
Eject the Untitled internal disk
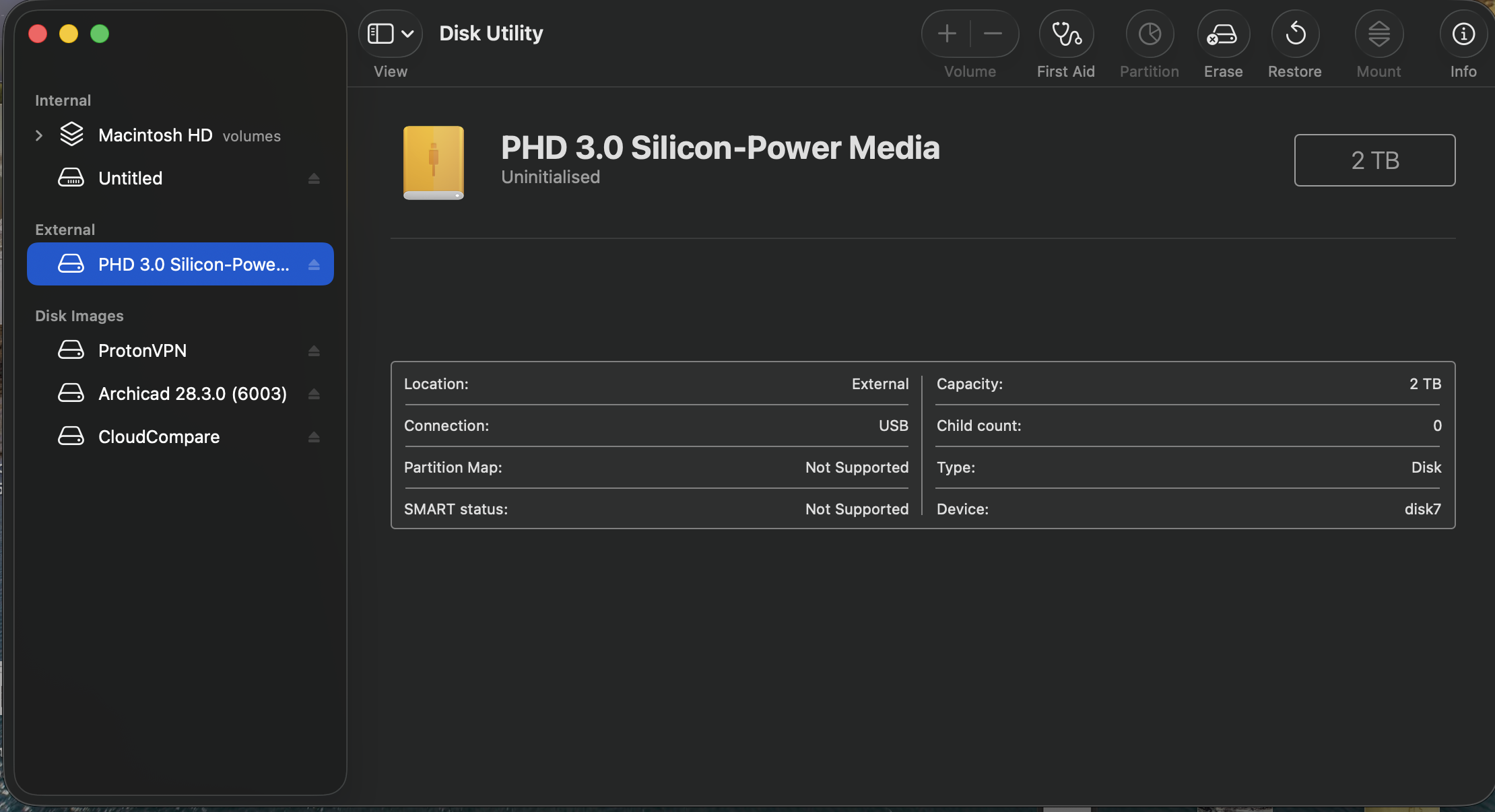[314, 178]
